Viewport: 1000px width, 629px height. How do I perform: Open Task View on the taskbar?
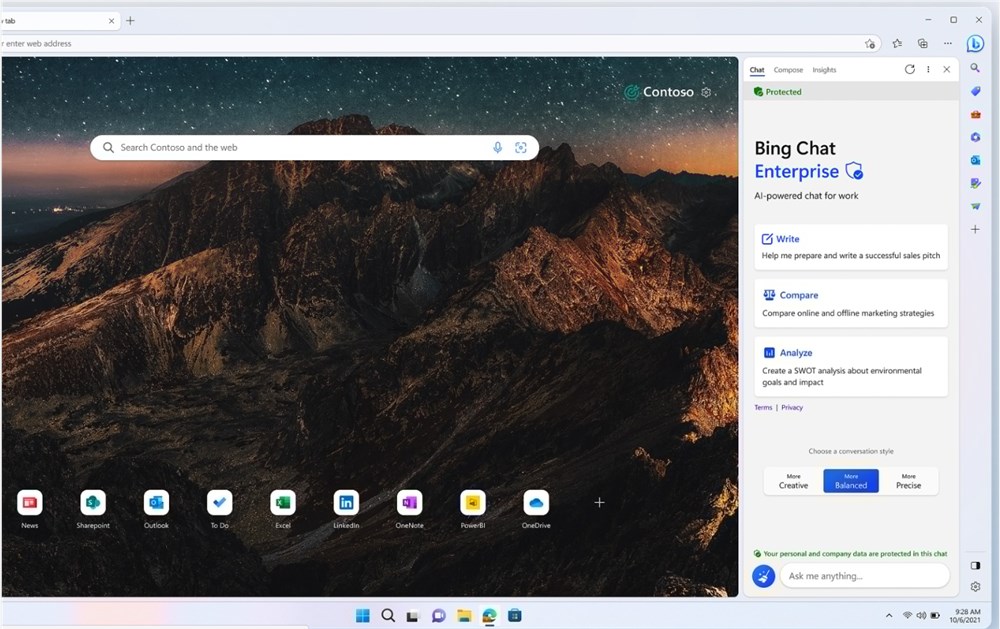coord(413,616)
